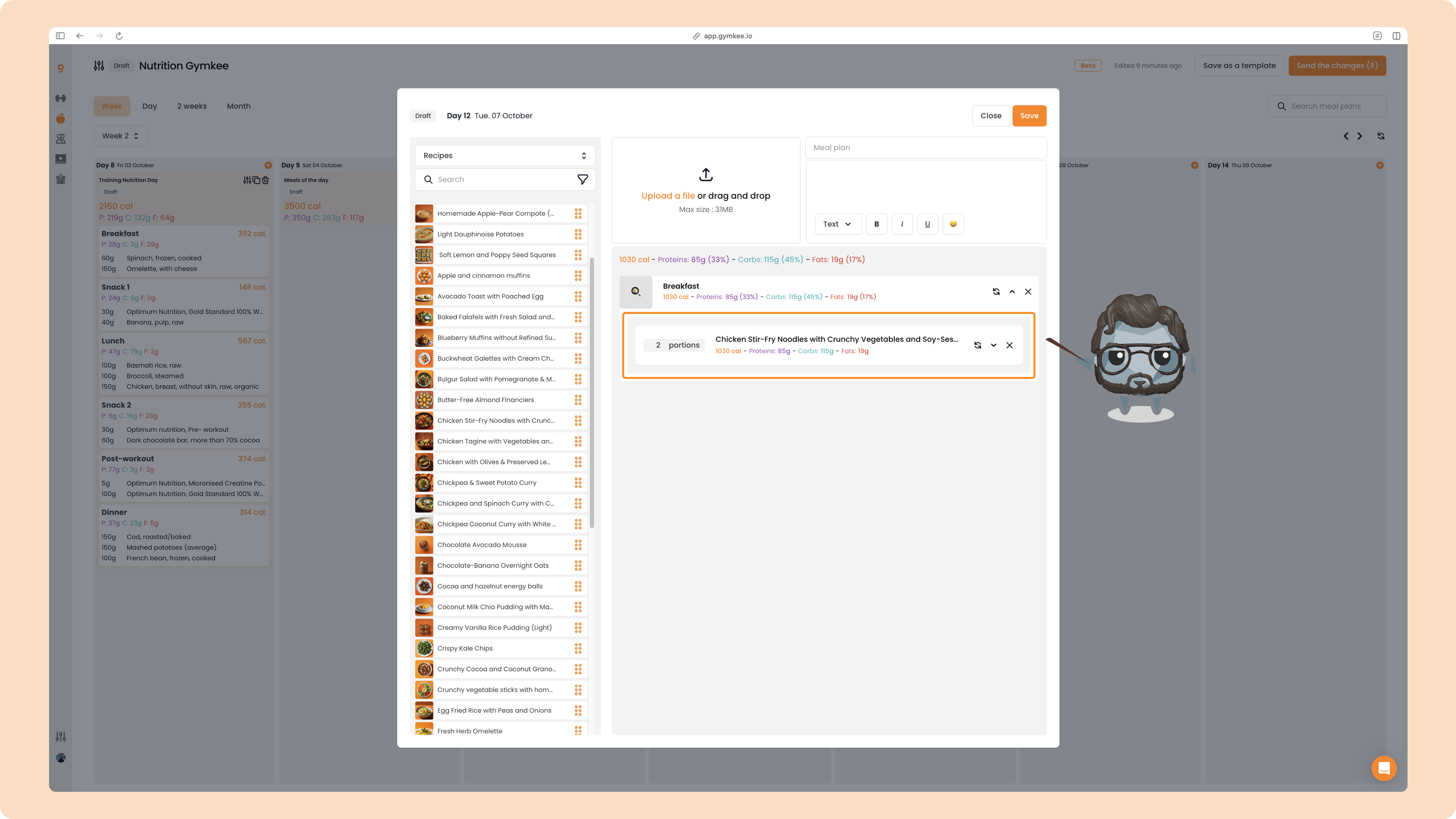Click the portions quantity box
The width and height of the screenshot is (1456, 819).
(x=674, y=345)
